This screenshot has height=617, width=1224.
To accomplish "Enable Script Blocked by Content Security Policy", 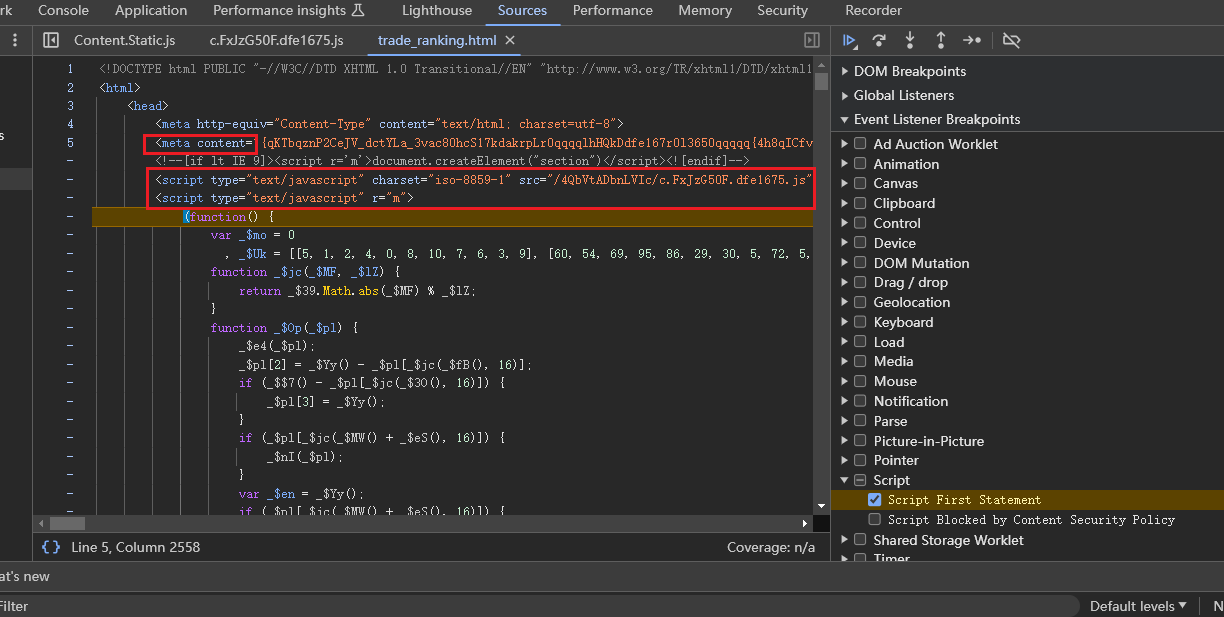I will (875, 520).
